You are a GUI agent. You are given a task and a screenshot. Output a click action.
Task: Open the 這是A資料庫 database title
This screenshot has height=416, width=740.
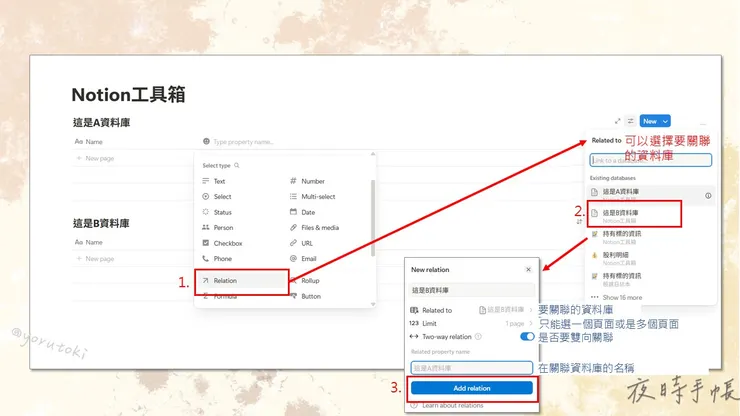pos(101,123)
